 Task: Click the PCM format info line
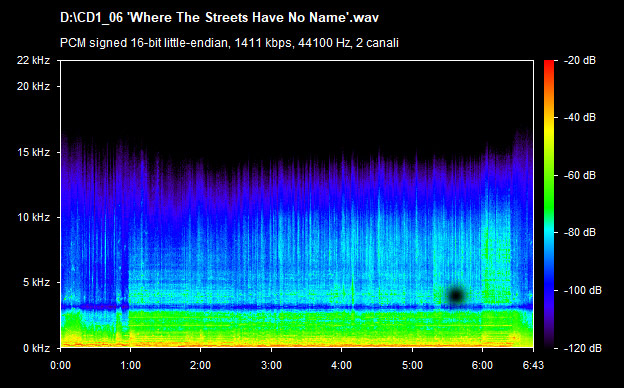[229, 43]
